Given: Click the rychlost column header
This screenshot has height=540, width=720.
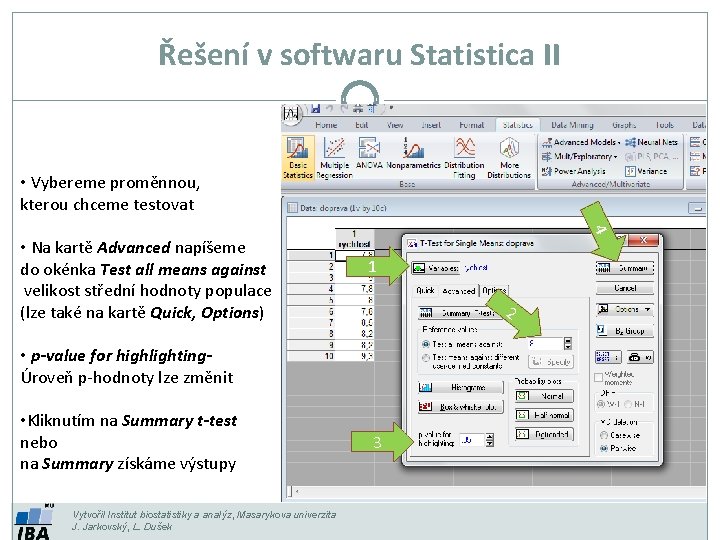Looking at the screenshot, I should pyautogui.click(x=354, y=239).
